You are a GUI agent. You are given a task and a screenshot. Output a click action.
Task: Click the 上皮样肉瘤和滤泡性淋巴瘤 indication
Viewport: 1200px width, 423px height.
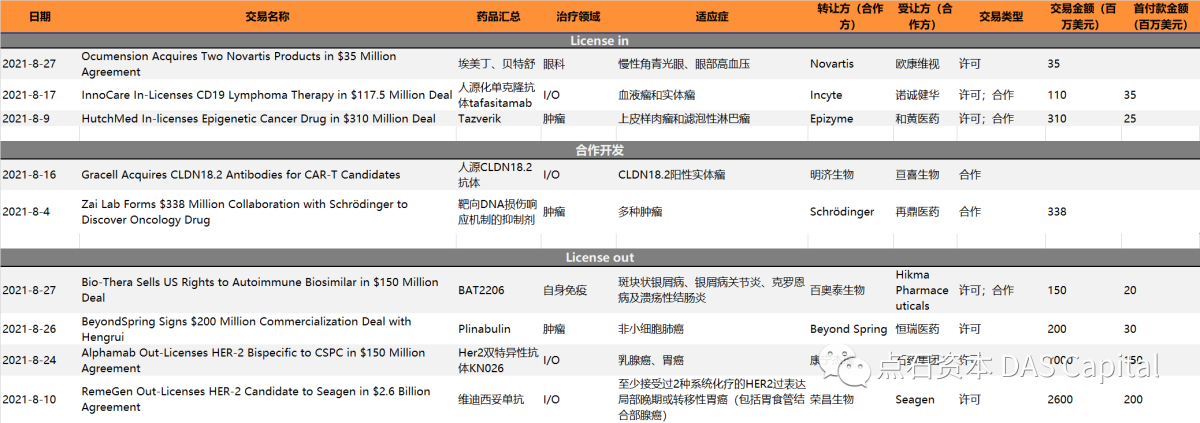[684, 119]
